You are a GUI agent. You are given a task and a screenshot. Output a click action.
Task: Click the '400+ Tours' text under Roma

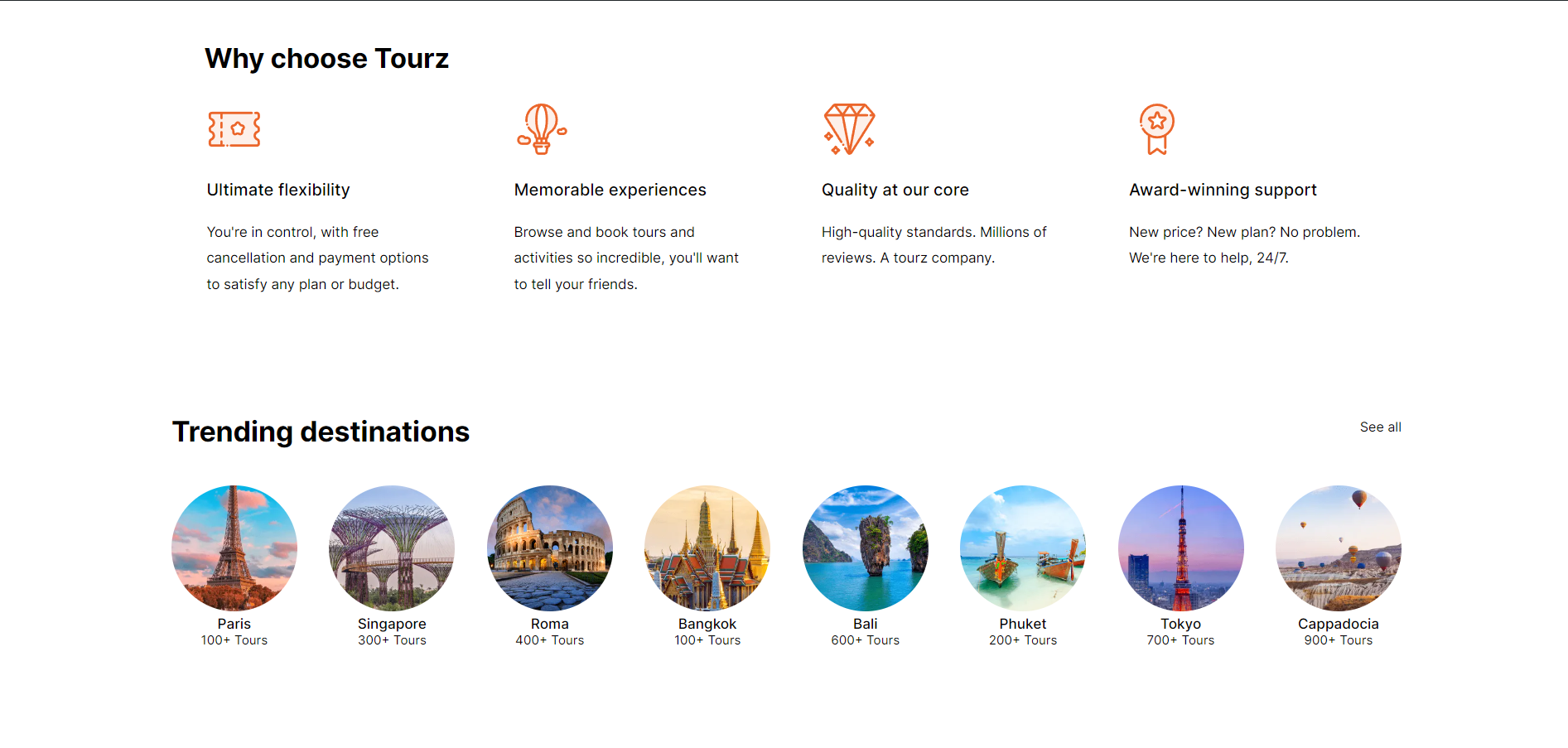(550, 640)
